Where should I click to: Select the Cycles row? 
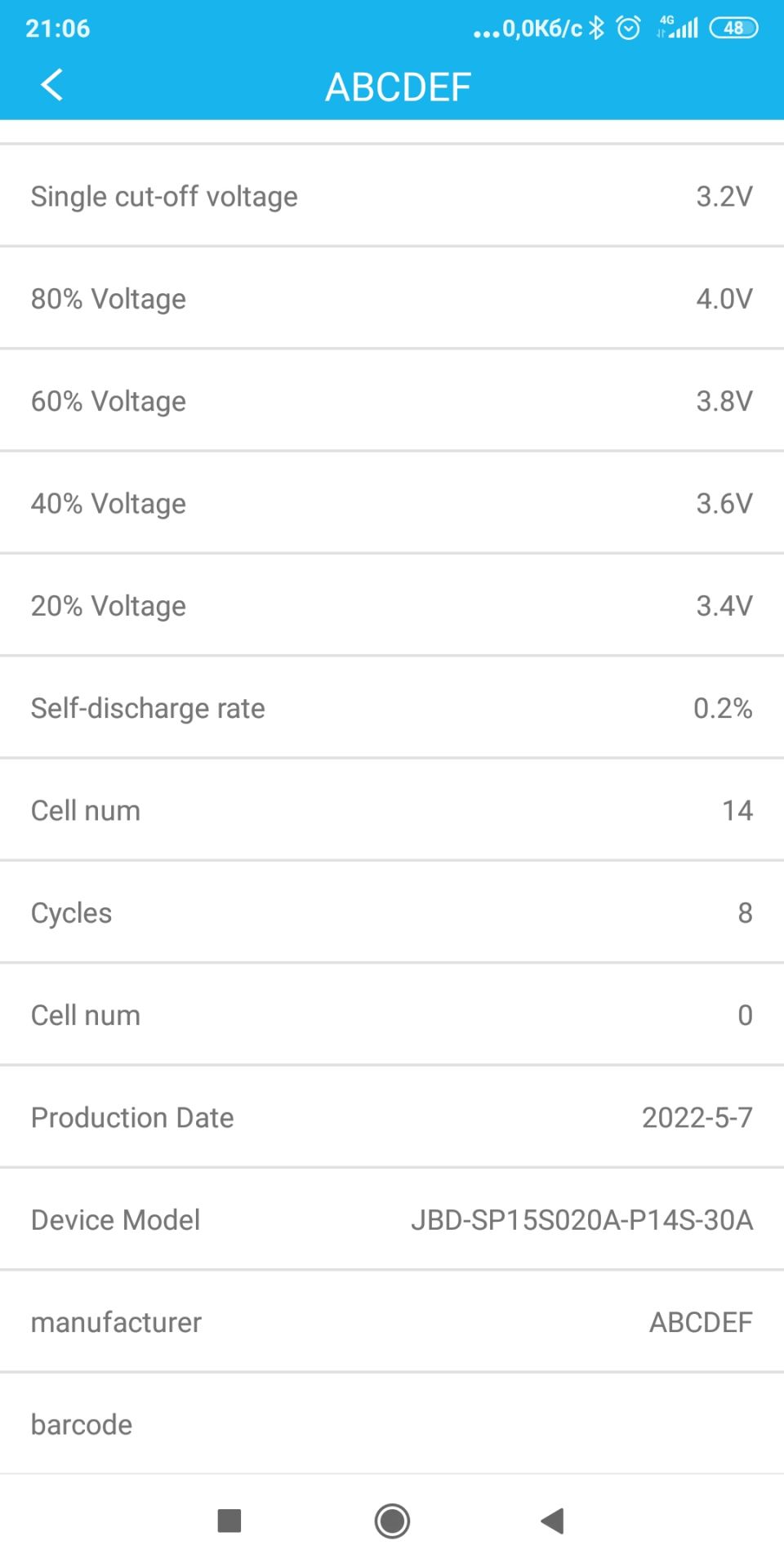(392, 912)
